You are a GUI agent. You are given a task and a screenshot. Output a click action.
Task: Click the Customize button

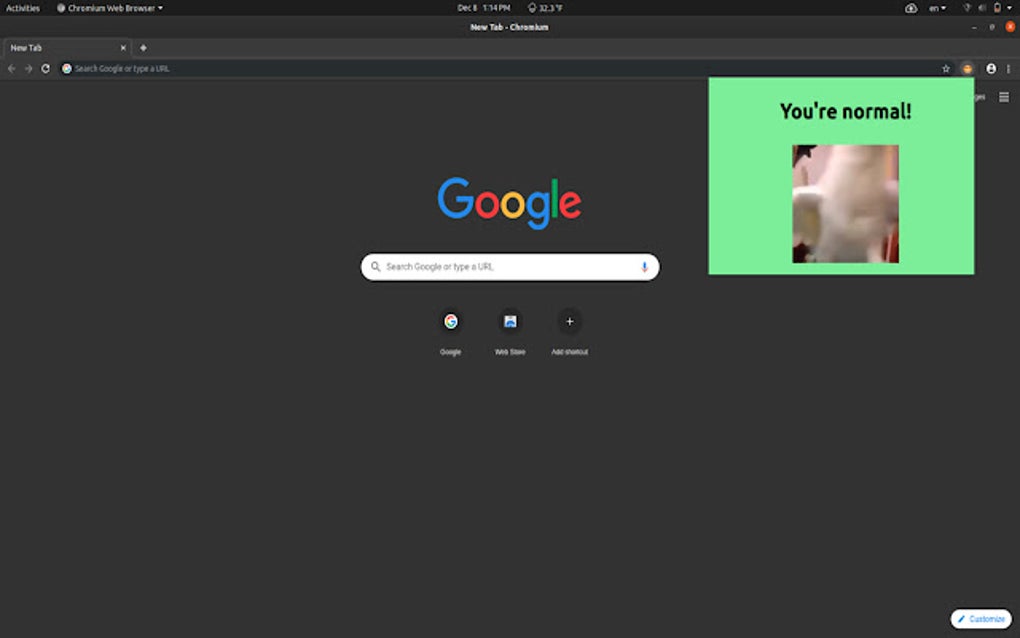click(979, 618)
